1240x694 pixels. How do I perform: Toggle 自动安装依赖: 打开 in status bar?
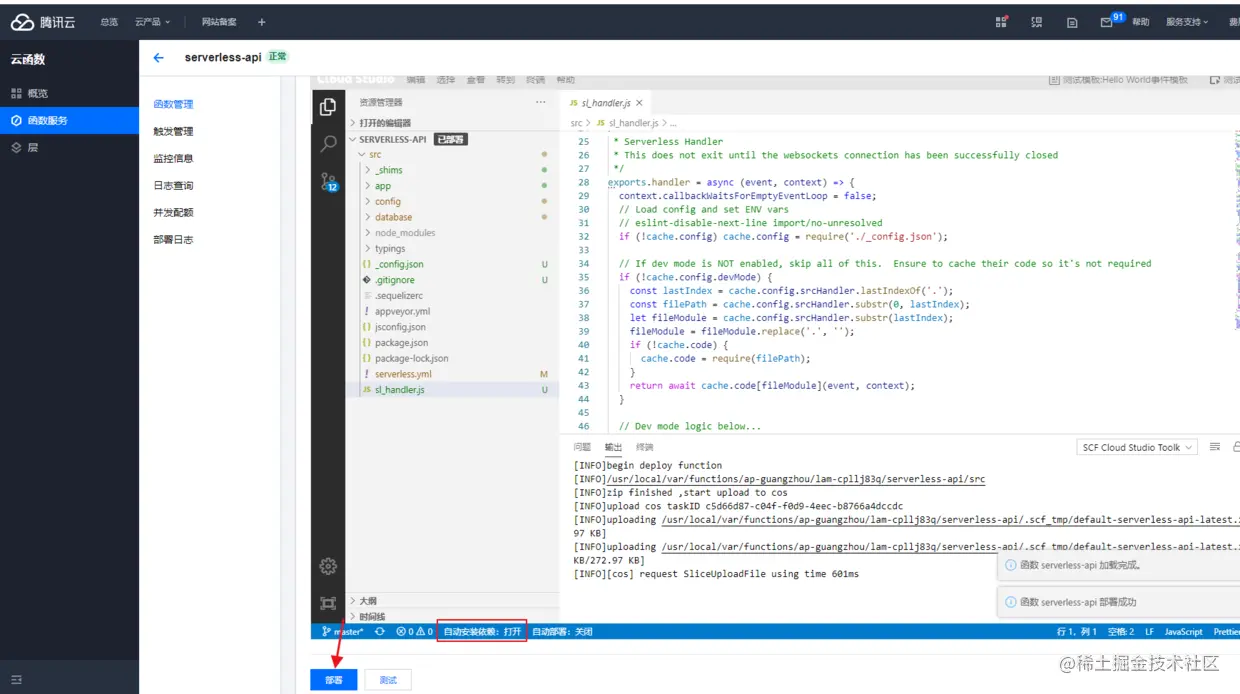click(482, 632)
